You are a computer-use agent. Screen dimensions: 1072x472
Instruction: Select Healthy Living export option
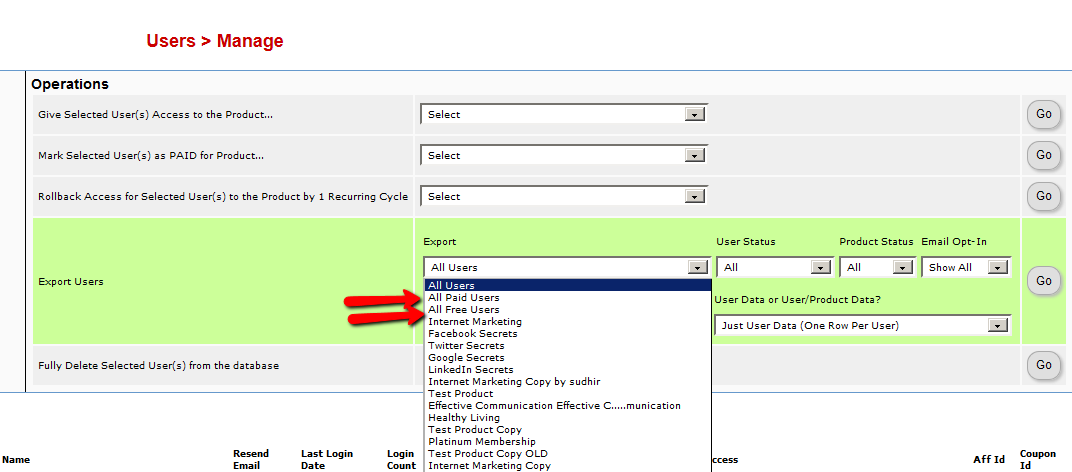click(x=464, y=418)
